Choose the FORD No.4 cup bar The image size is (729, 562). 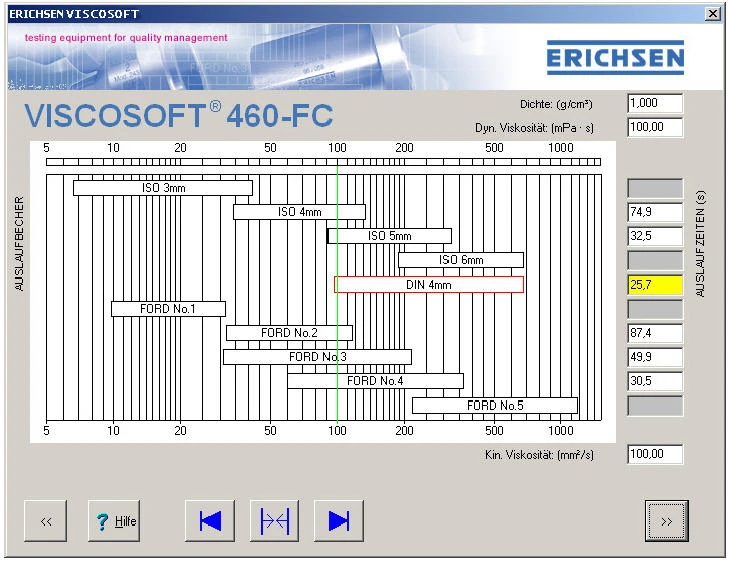tap(375, 381)
